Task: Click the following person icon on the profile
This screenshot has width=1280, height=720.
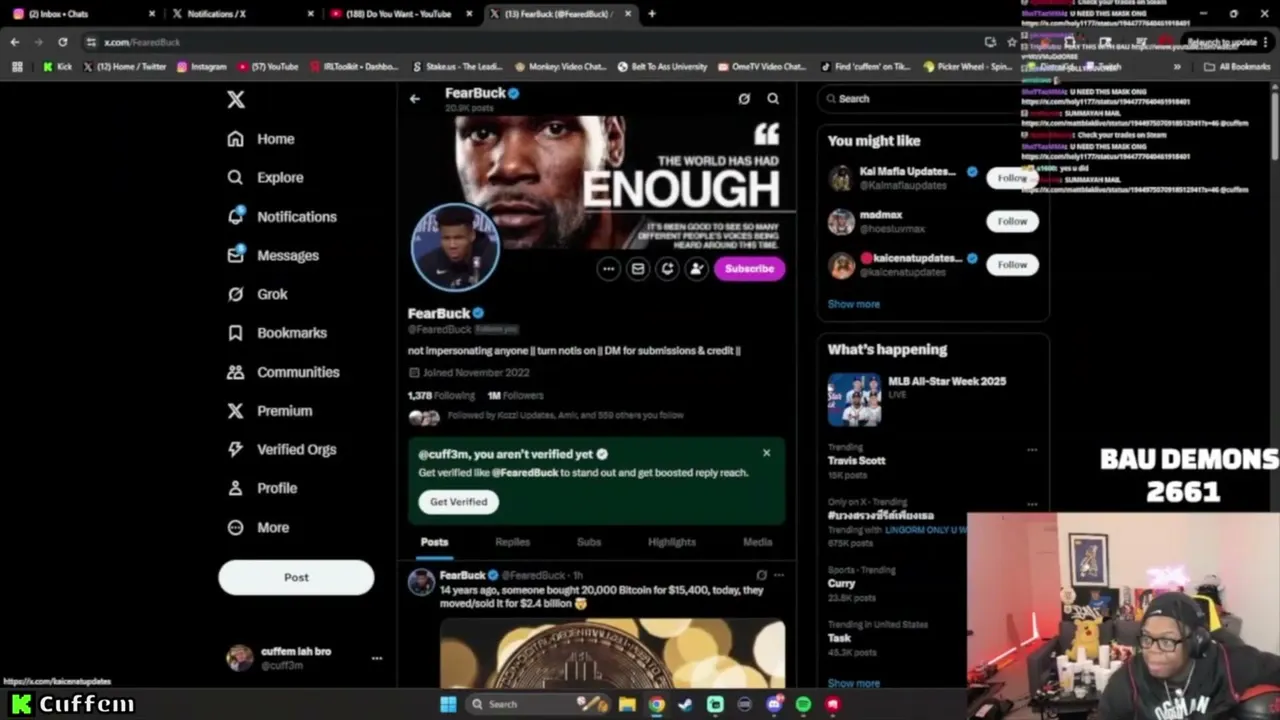Action: click(696, 268)
